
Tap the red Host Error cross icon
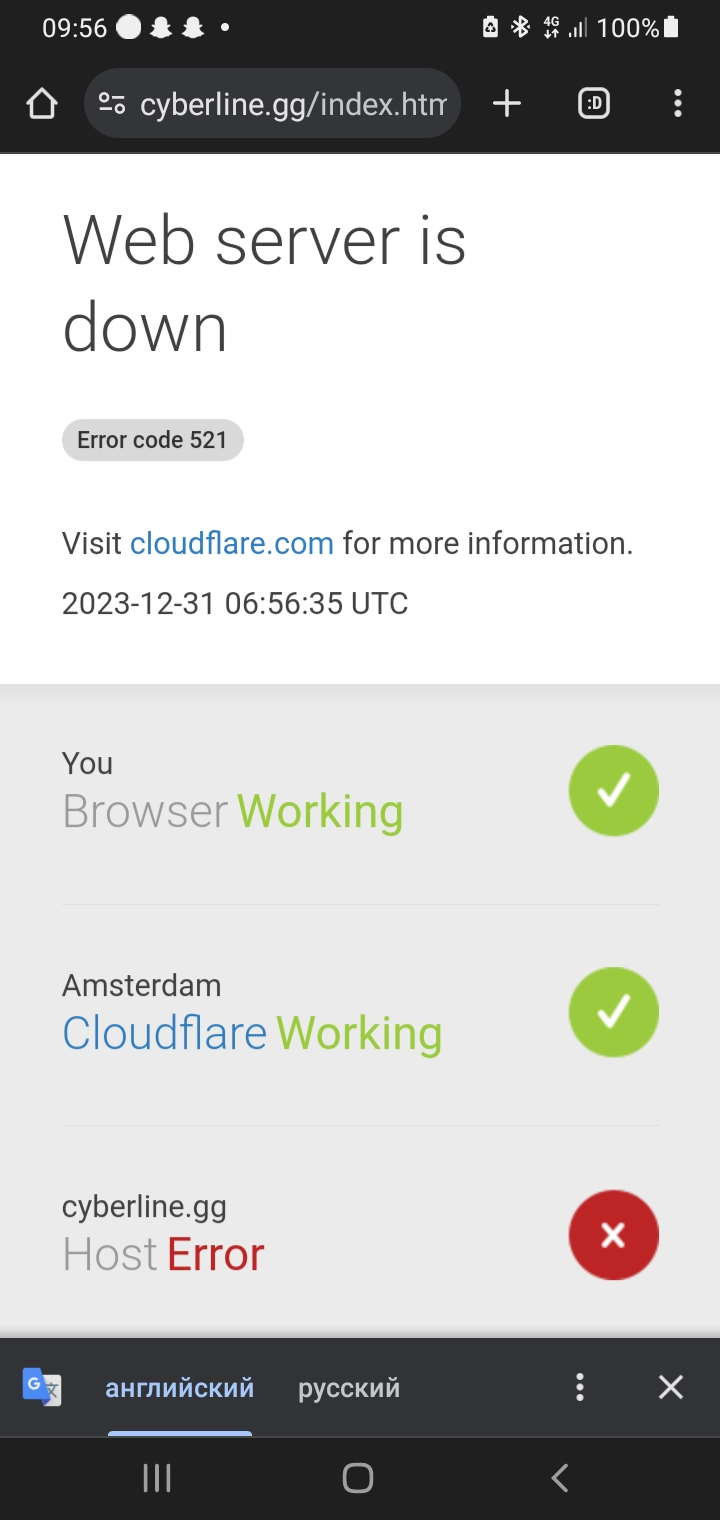click(614, 1235)
